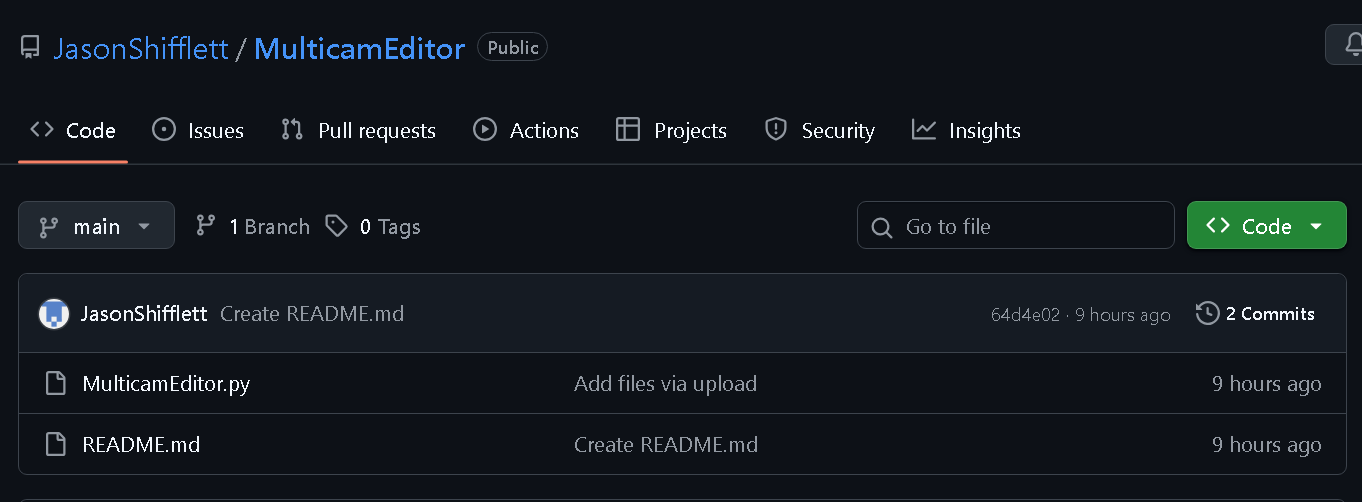The width and height of the screenshot is (1362, 502).
Task: Go to the Actions tab
Action: tap(526, 131)
